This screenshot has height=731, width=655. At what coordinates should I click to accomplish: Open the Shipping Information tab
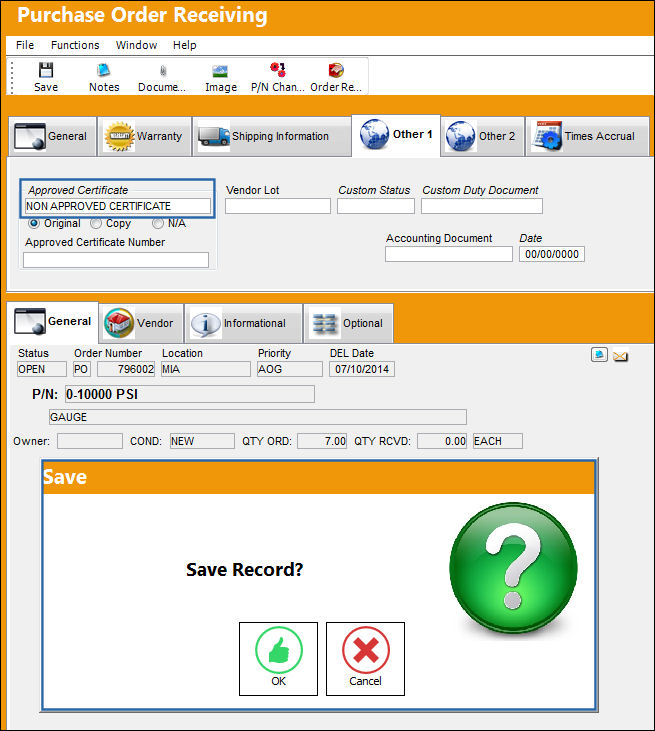pos(272,136)
